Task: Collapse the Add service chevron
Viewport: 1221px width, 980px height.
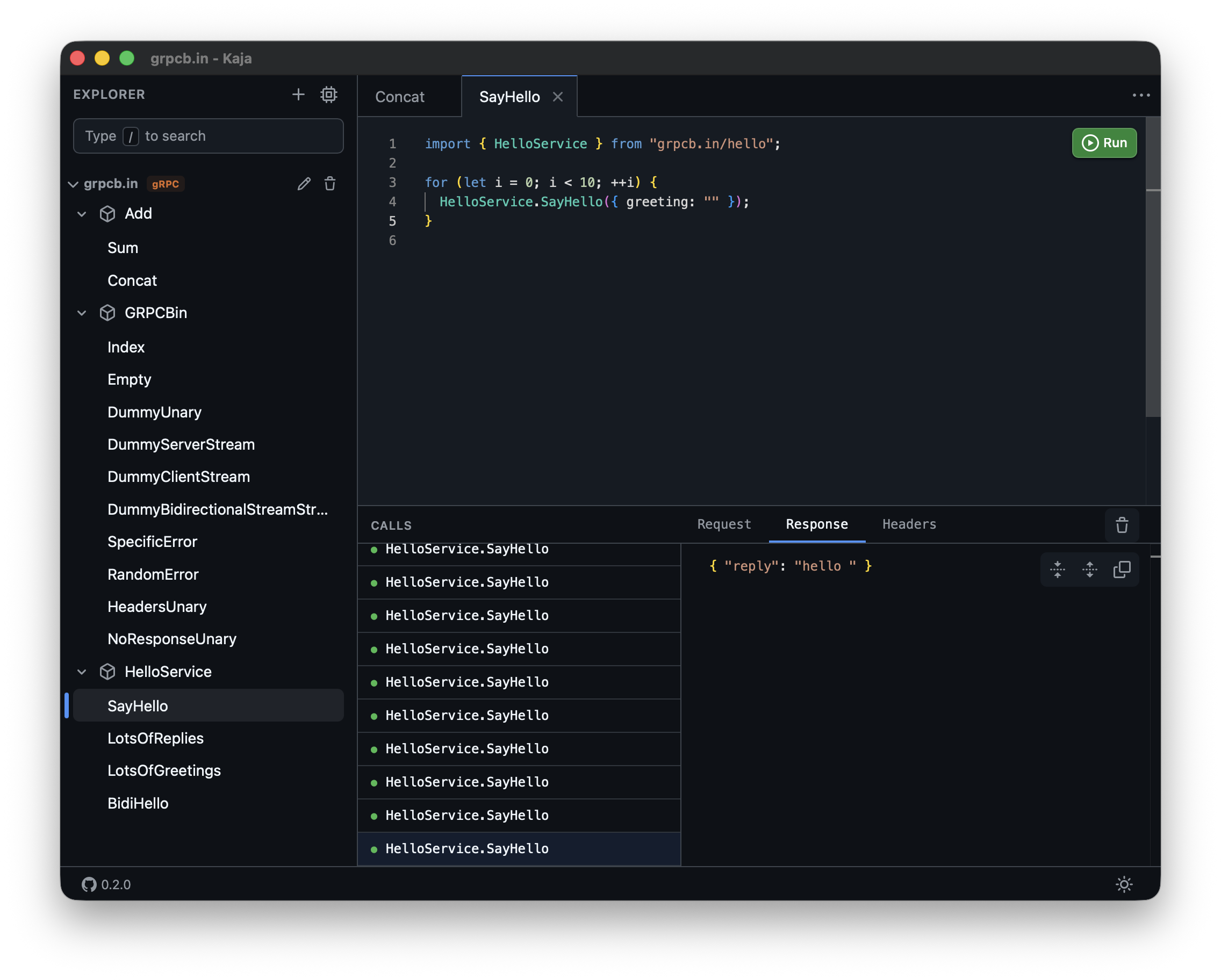Action: click(x=82, y=214)
